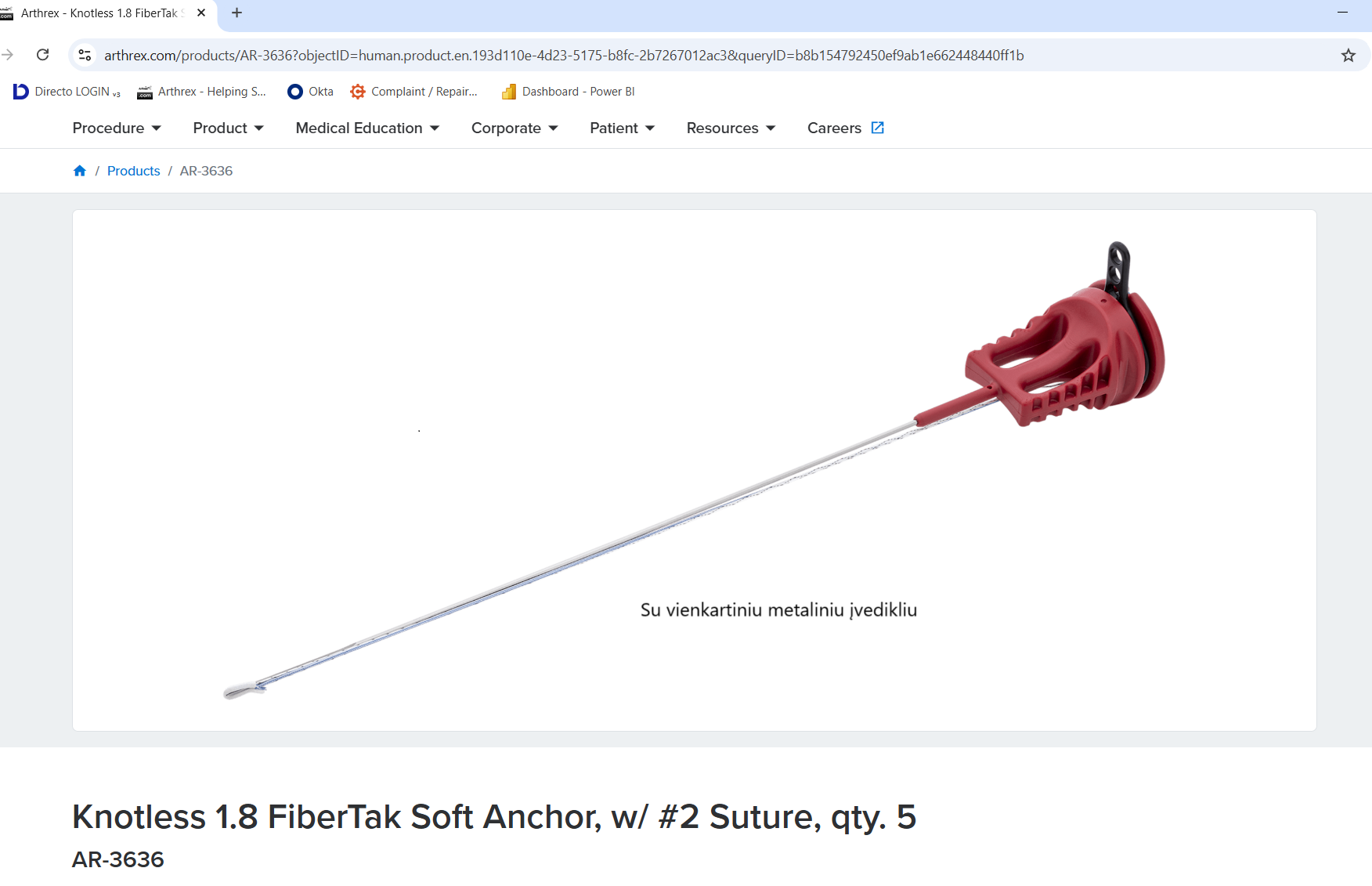Reload the page
Viewport: 1372px width, 886px height.
(x=43, y=55)
